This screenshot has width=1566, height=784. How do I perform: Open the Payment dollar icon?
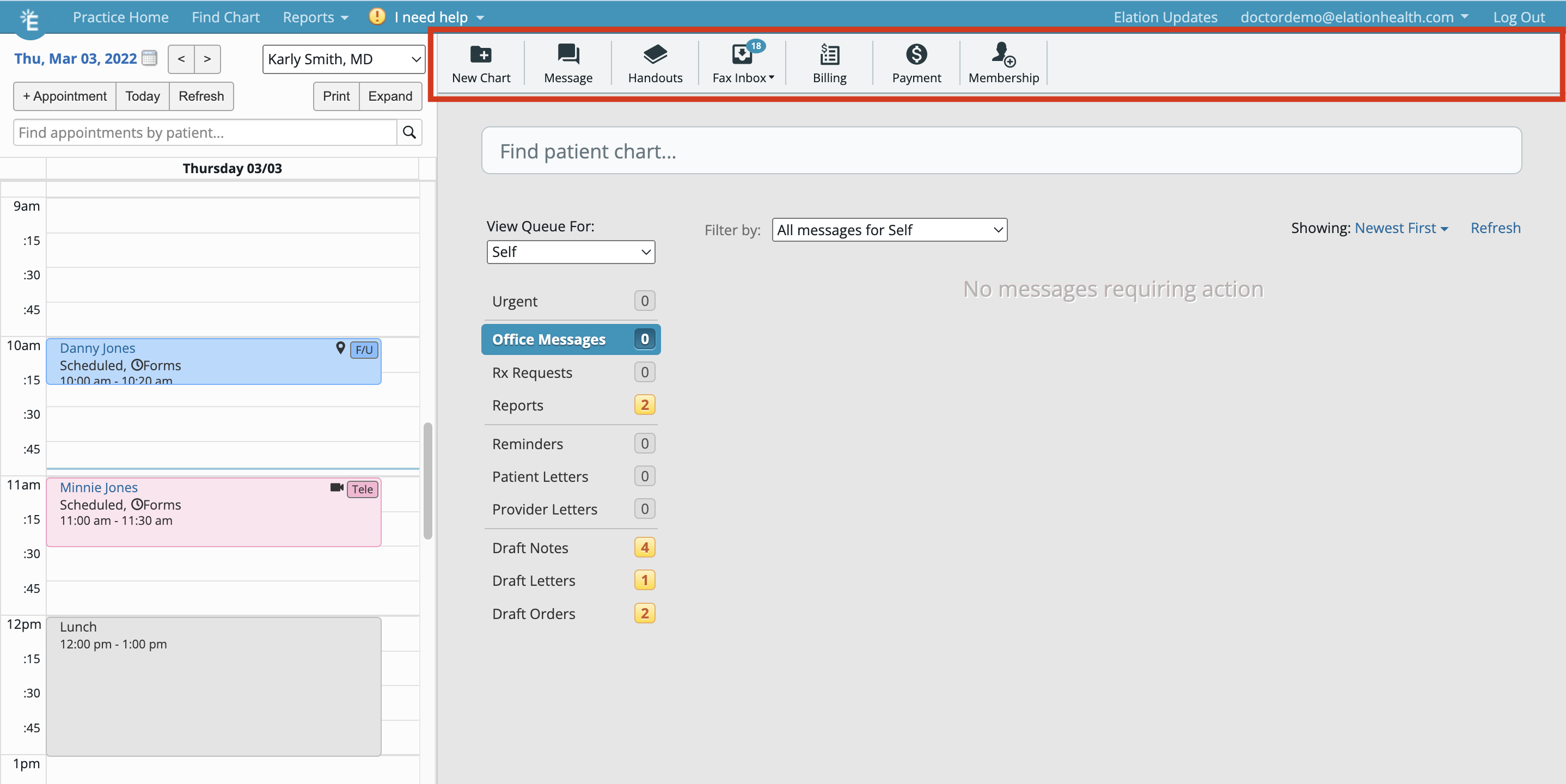(x=916, y=54)
